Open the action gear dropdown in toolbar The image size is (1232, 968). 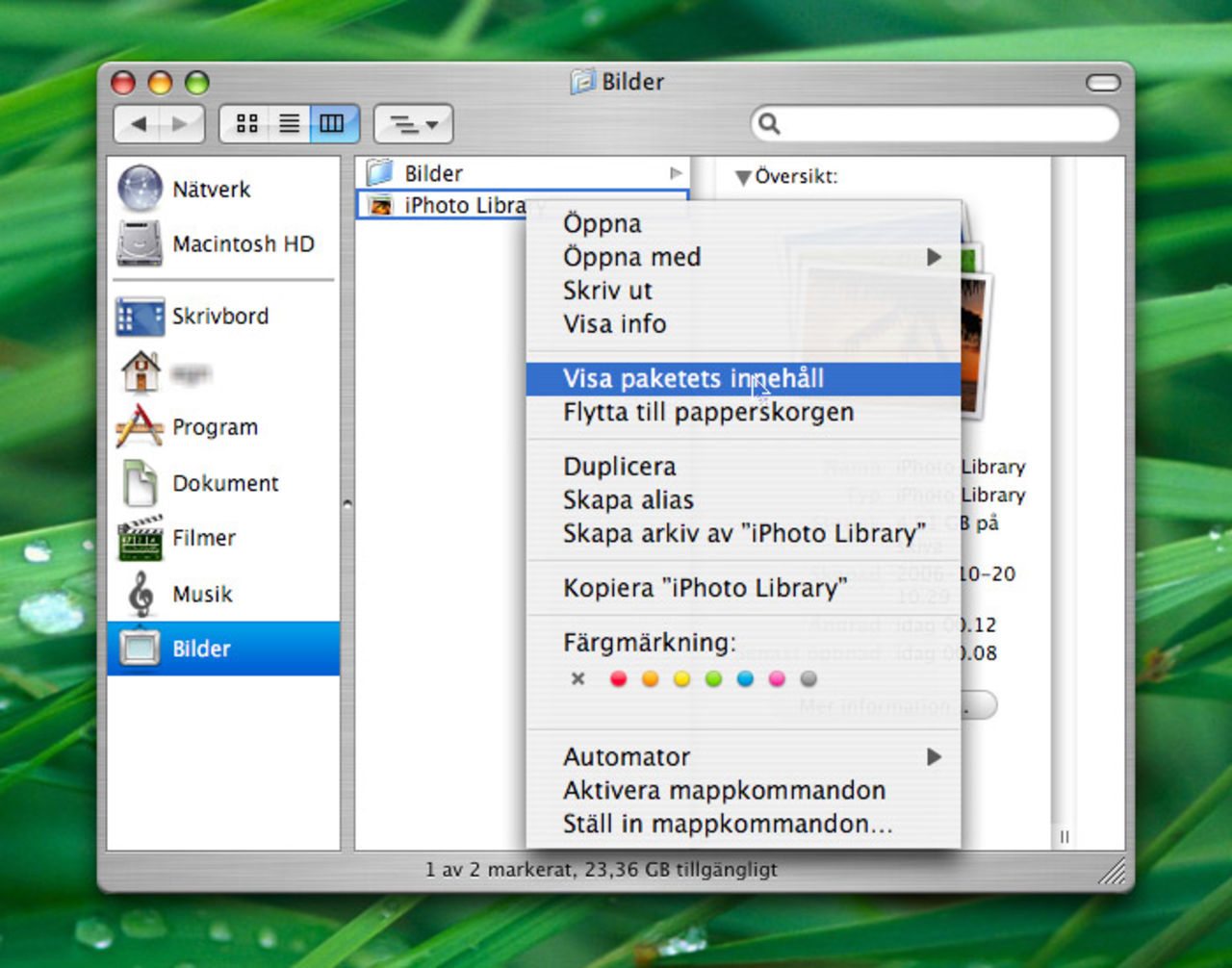pyautogui.click(x=413, y=124)
